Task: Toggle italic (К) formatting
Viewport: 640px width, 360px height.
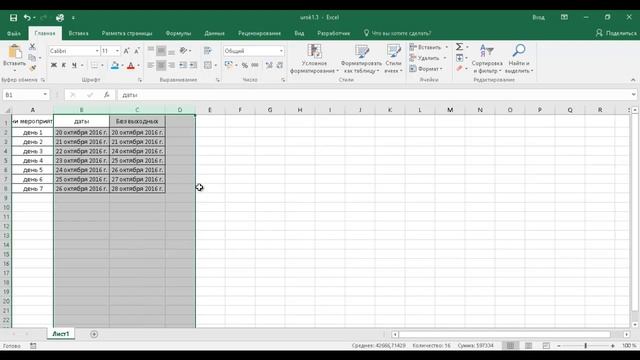Action: pyautogui.click(x=64, y=65)
